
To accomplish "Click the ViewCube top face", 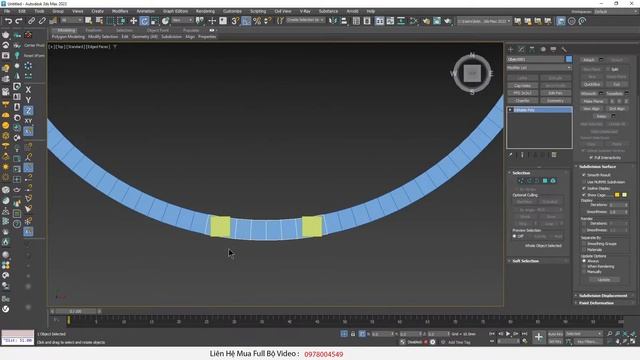I will point(472,73).
